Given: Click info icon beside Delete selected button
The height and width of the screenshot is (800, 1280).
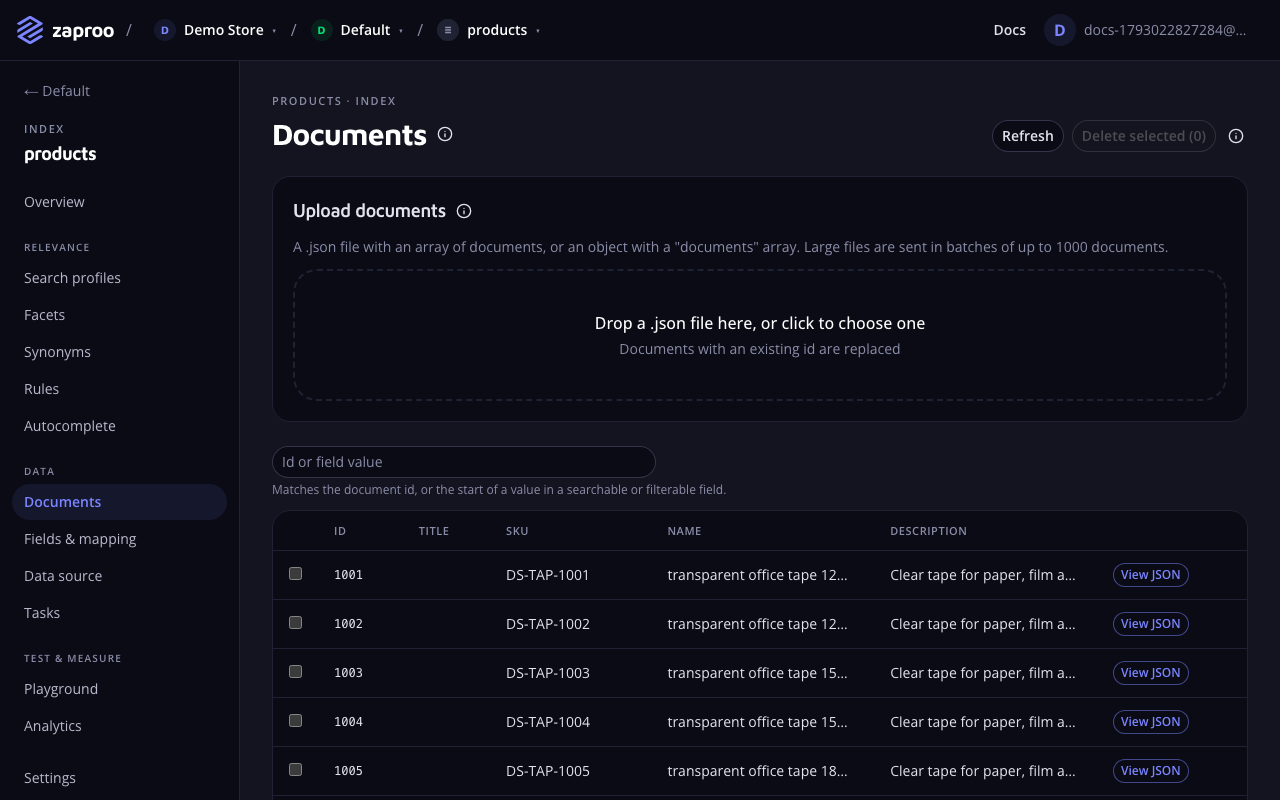Looking at the screenshot, I should (1236, 136).
